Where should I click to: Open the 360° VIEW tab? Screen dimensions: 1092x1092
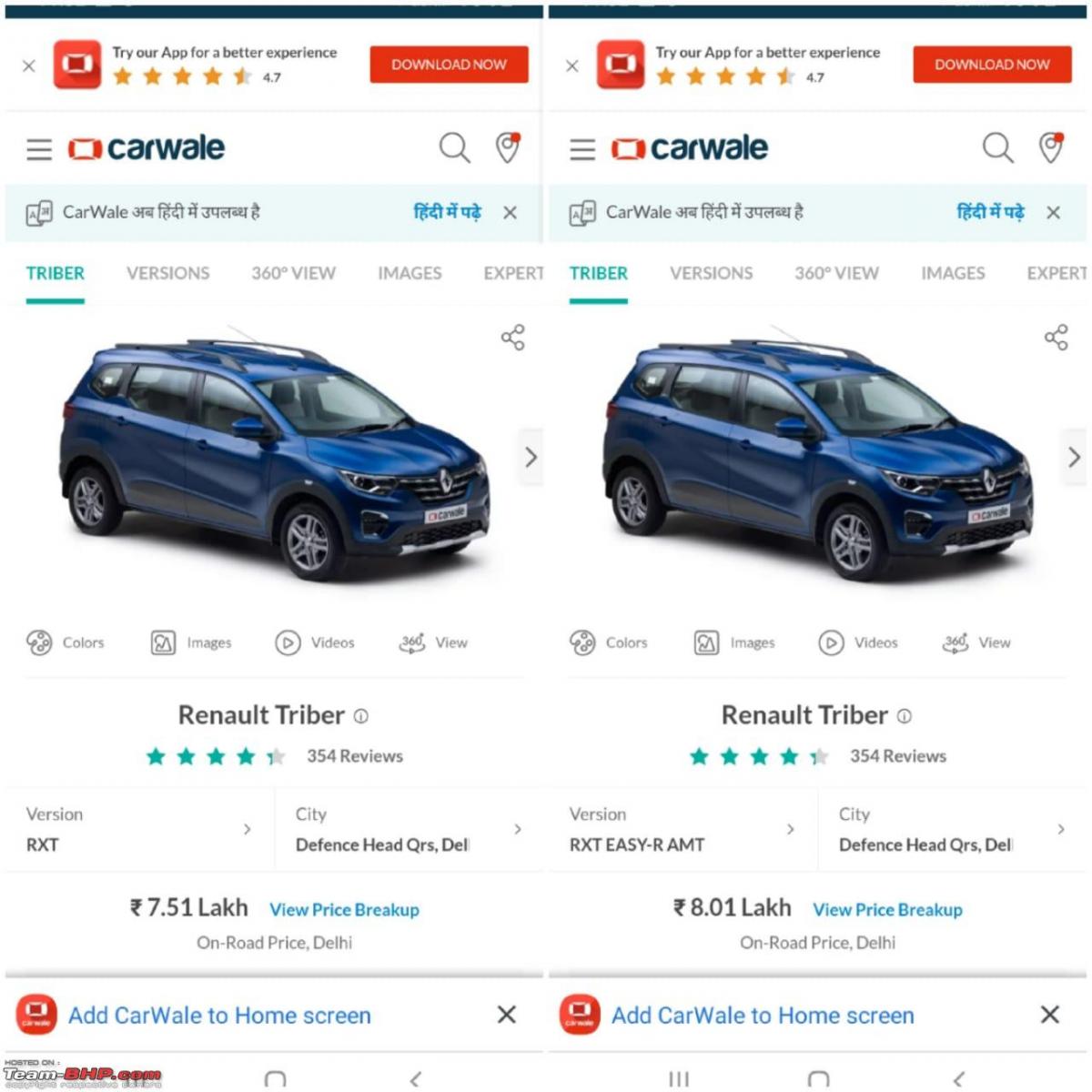293,272
